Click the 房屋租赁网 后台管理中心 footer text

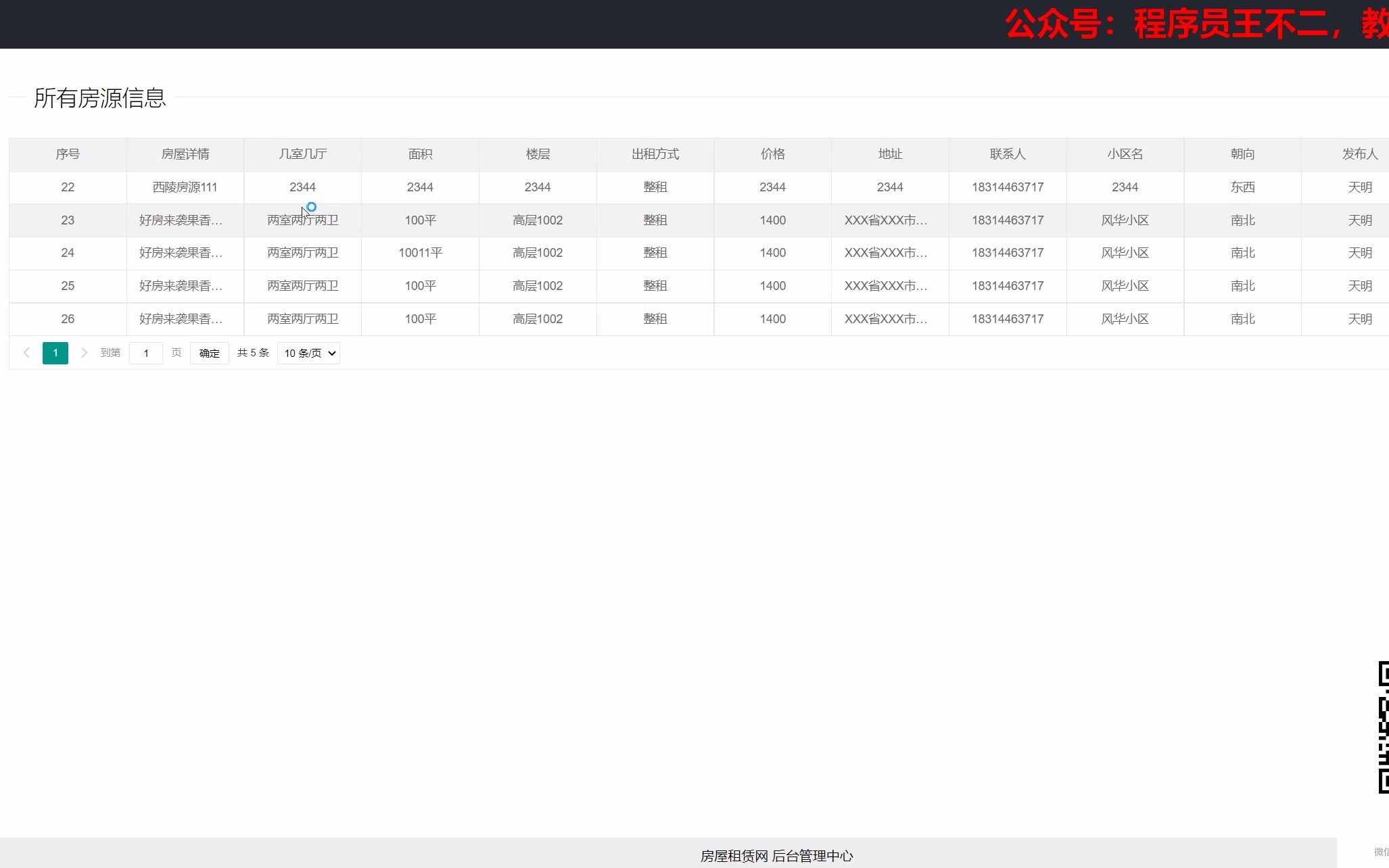(776, 856)
